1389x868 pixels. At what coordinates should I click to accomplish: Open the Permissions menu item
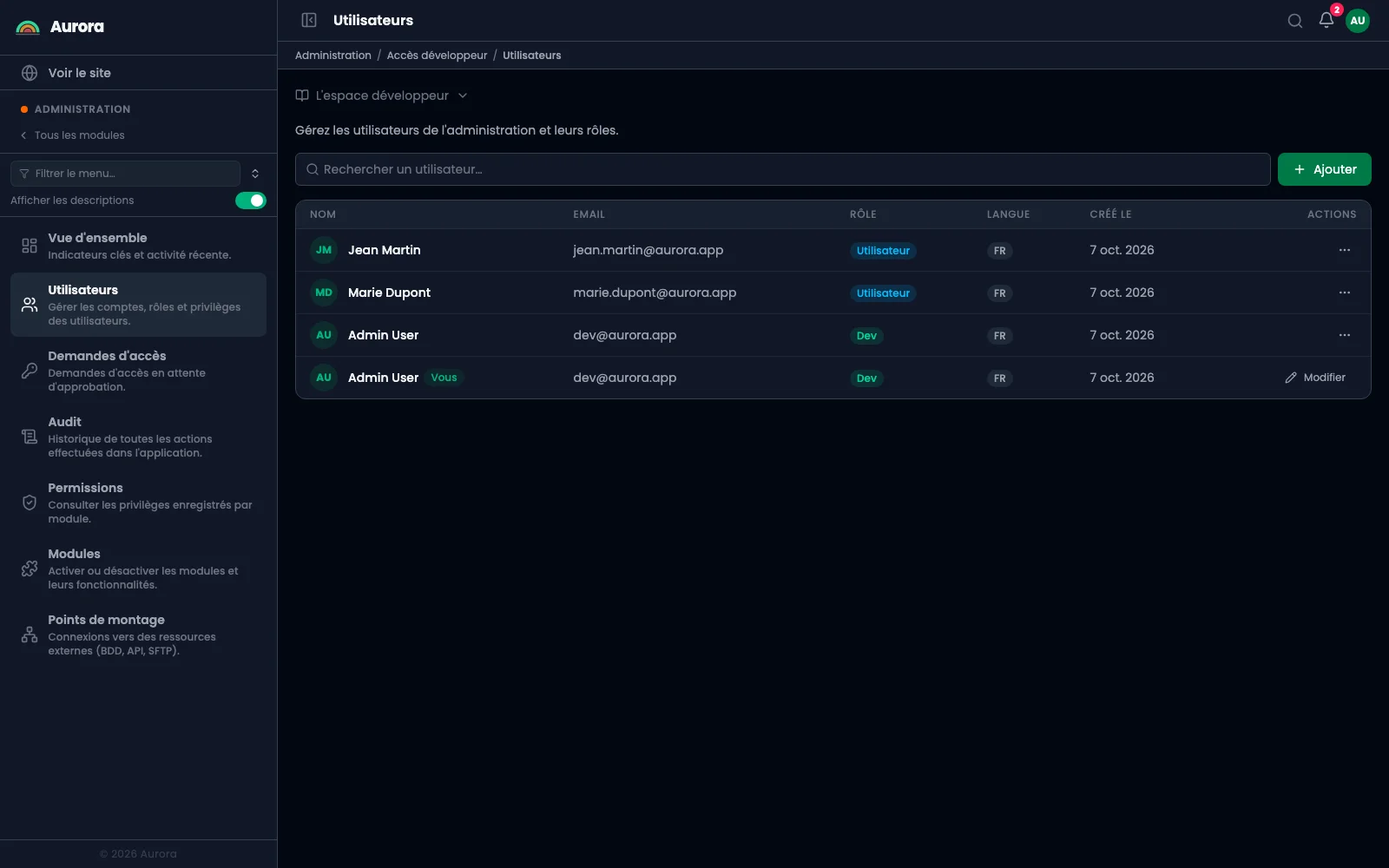click(x=138, y=503)
